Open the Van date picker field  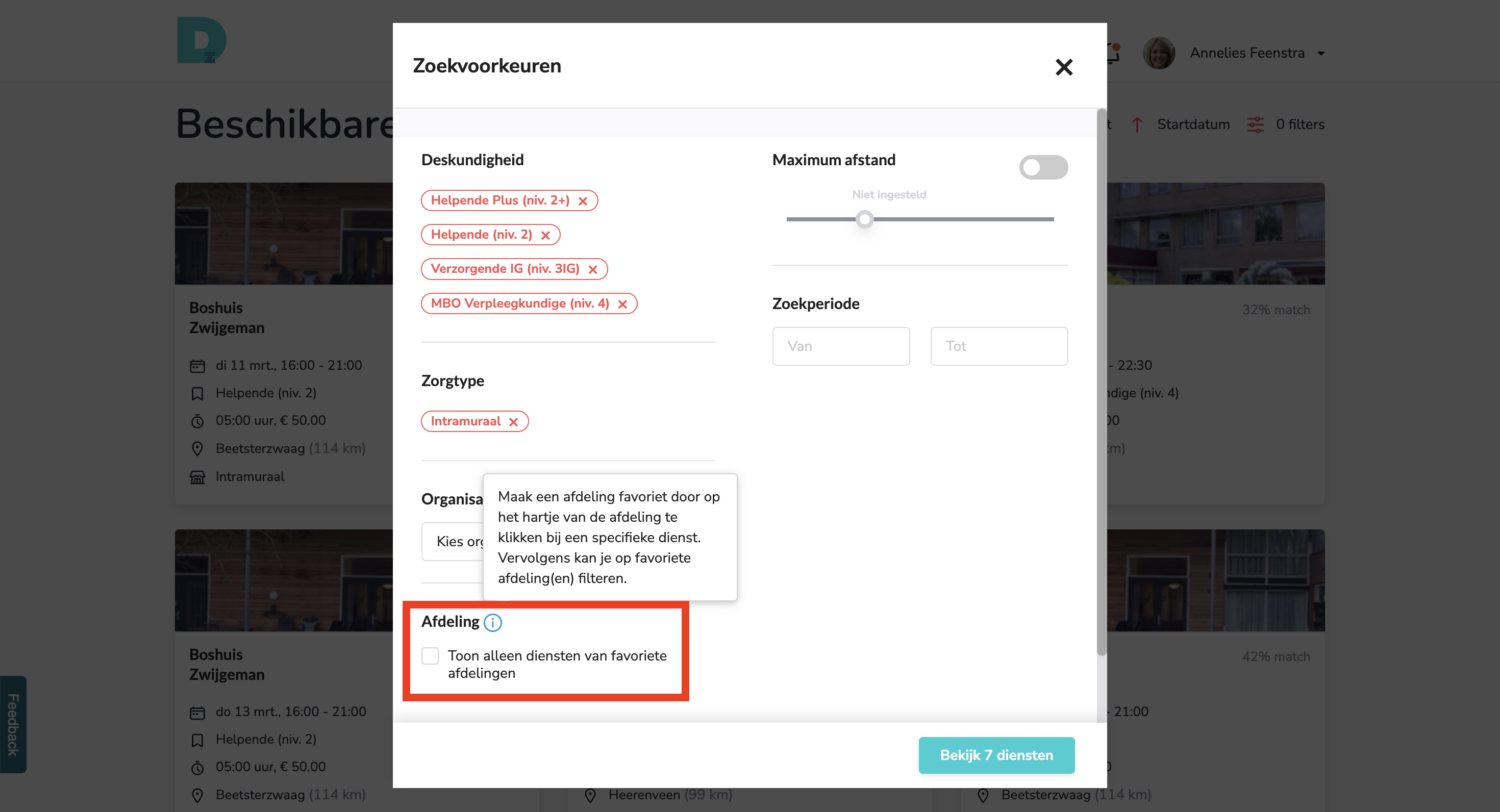(841, 346)
